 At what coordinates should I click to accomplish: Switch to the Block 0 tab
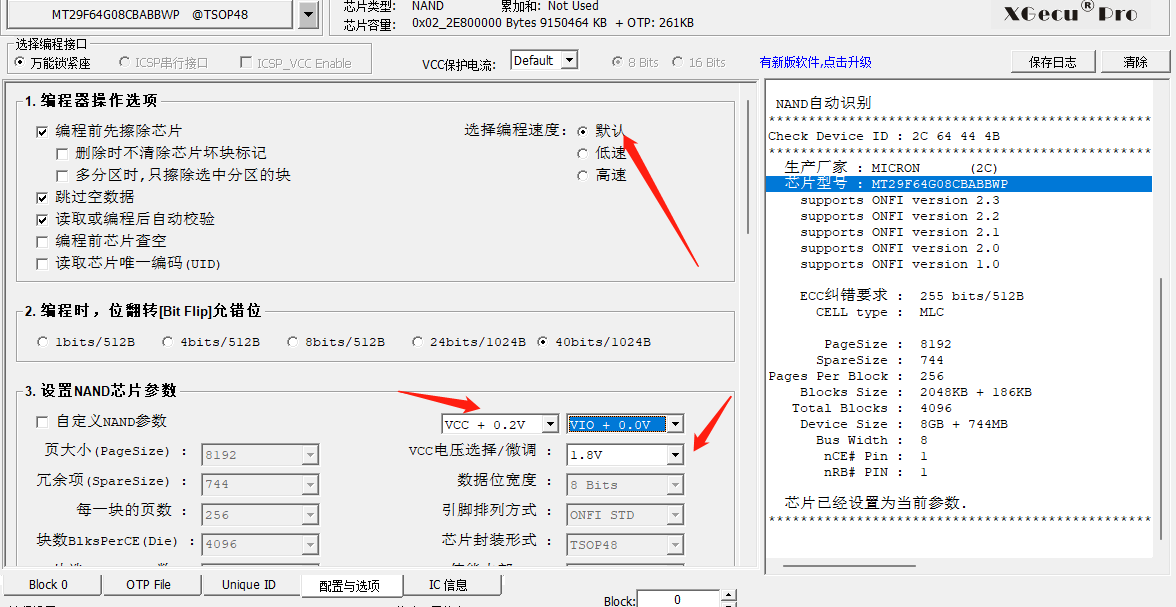[x=49, y=585]
